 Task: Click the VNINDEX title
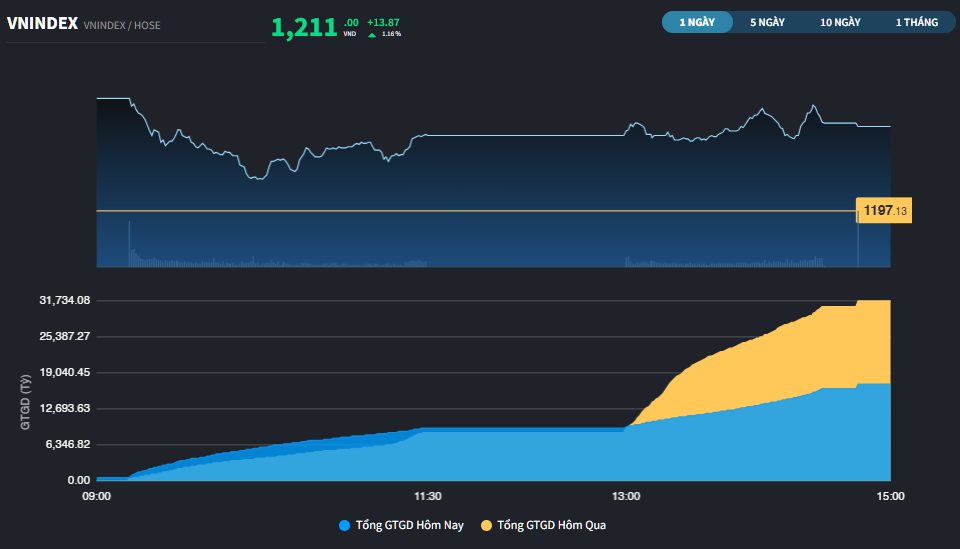tap(42, 24)
